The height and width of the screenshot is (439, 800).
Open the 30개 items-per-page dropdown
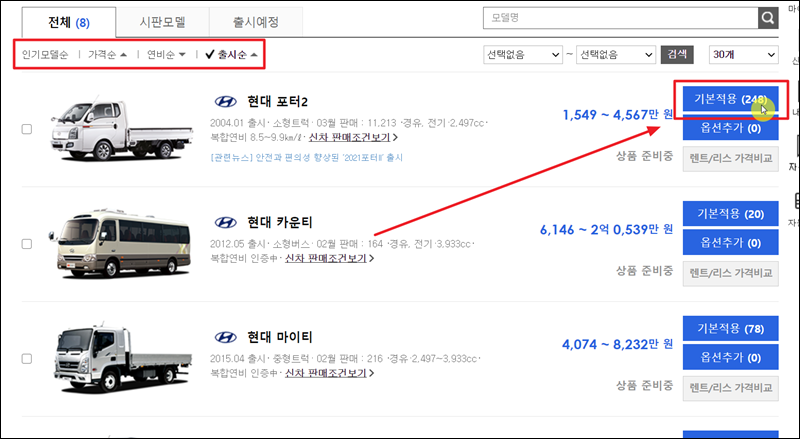point(743,55)
